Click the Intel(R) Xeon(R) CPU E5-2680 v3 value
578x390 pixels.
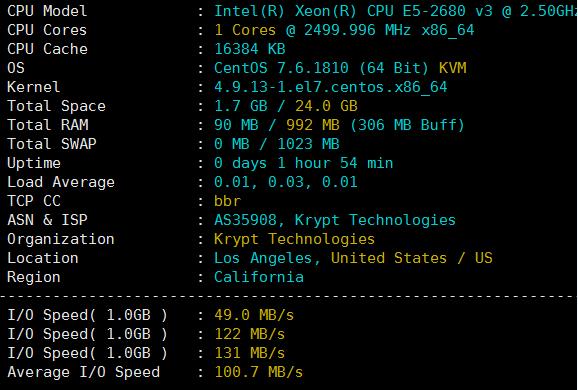pos(396,11)
